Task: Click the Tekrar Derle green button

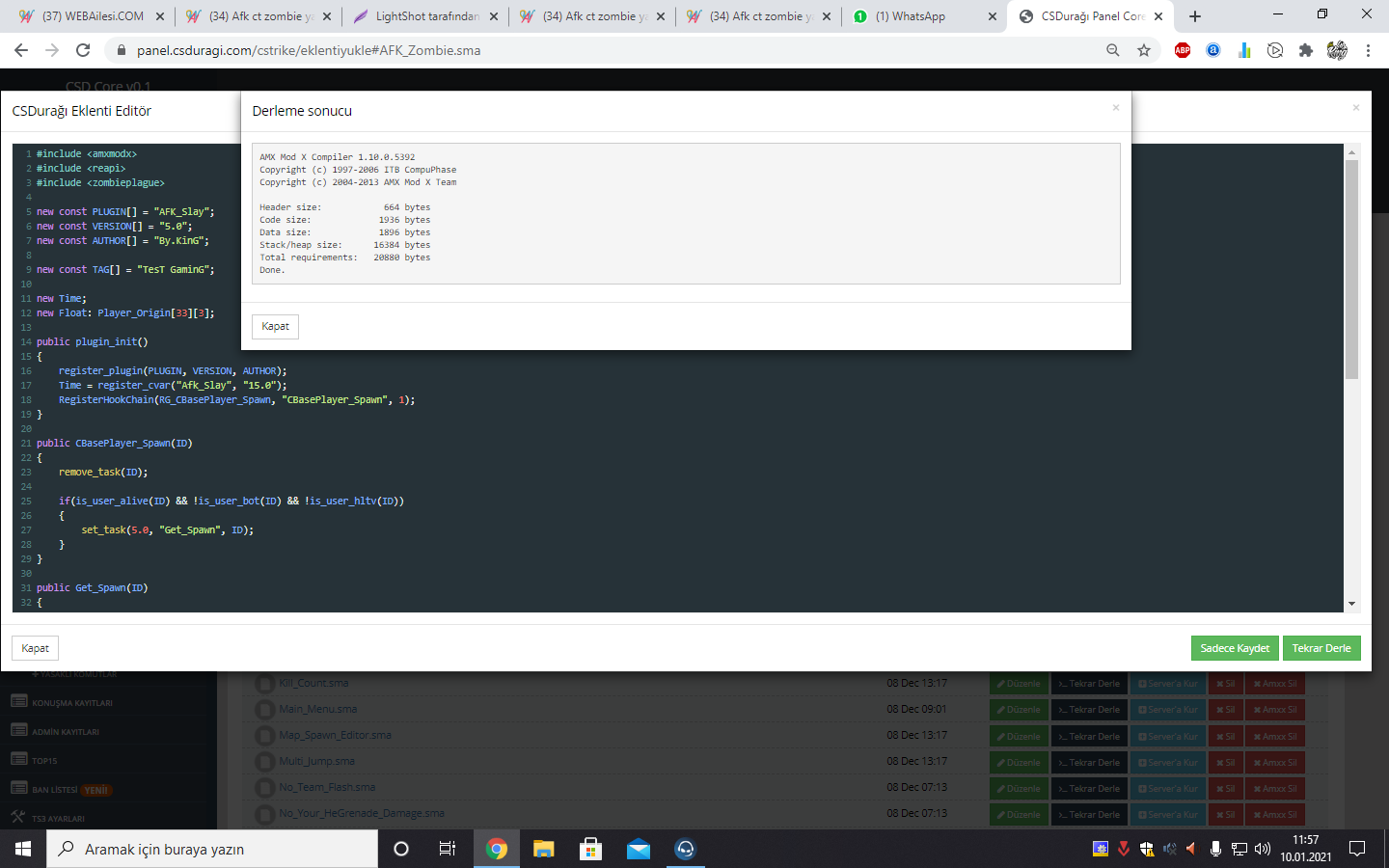Action: [x=1321, y=648]
